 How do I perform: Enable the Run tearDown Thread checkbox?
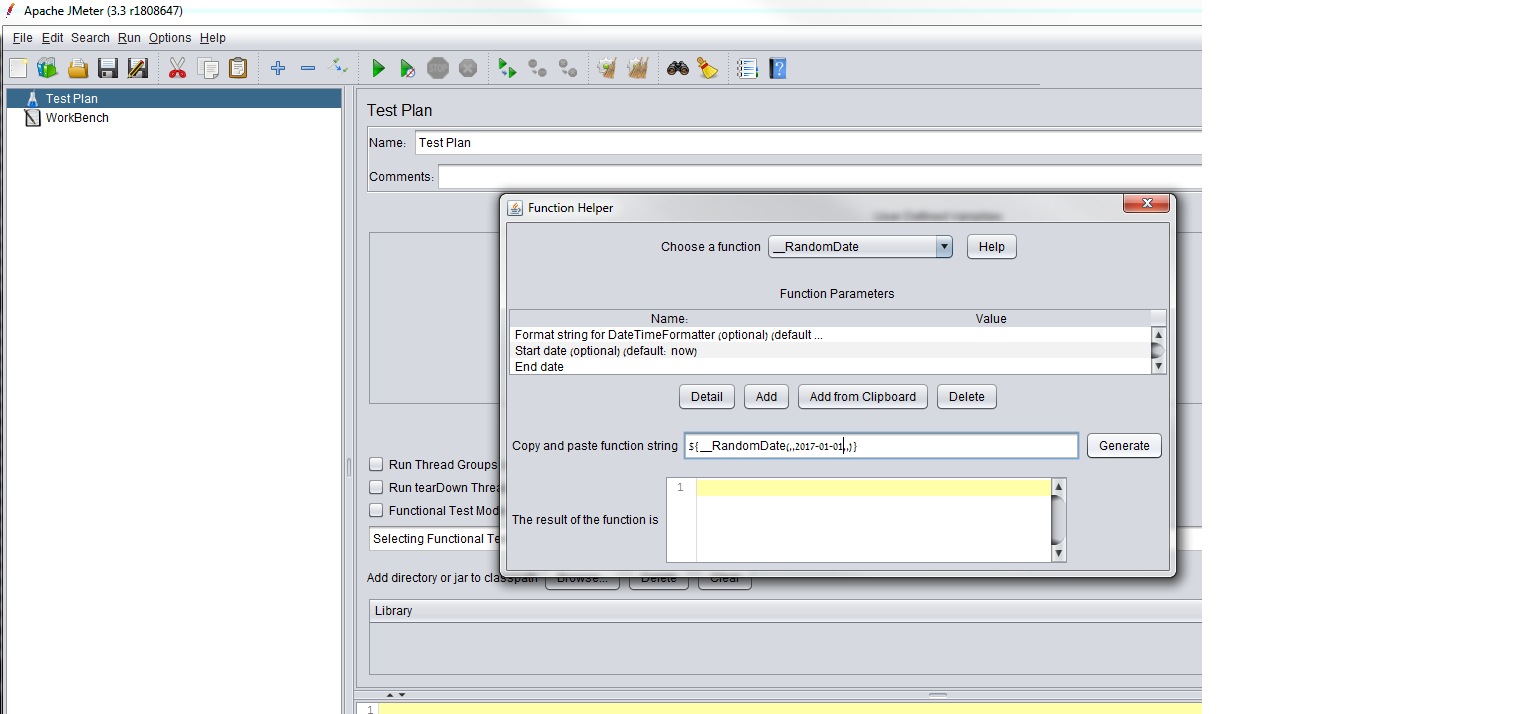tap(376, 487)
